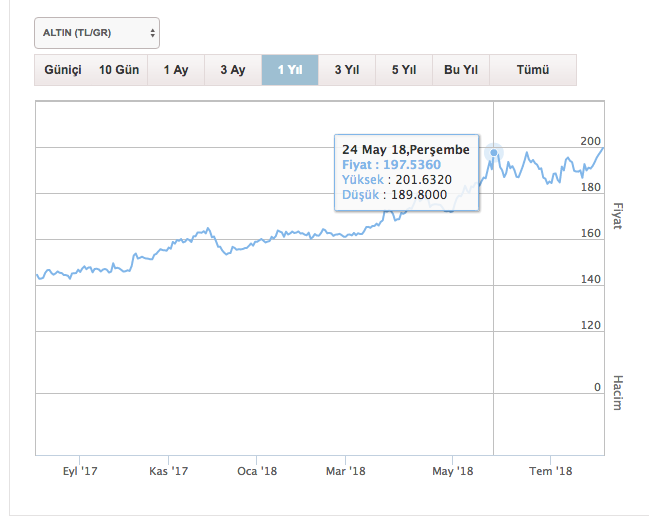Select the Güniçi time range tab
Image resolution: width=649 pixels, height=519 pixels.
point(62,70)
